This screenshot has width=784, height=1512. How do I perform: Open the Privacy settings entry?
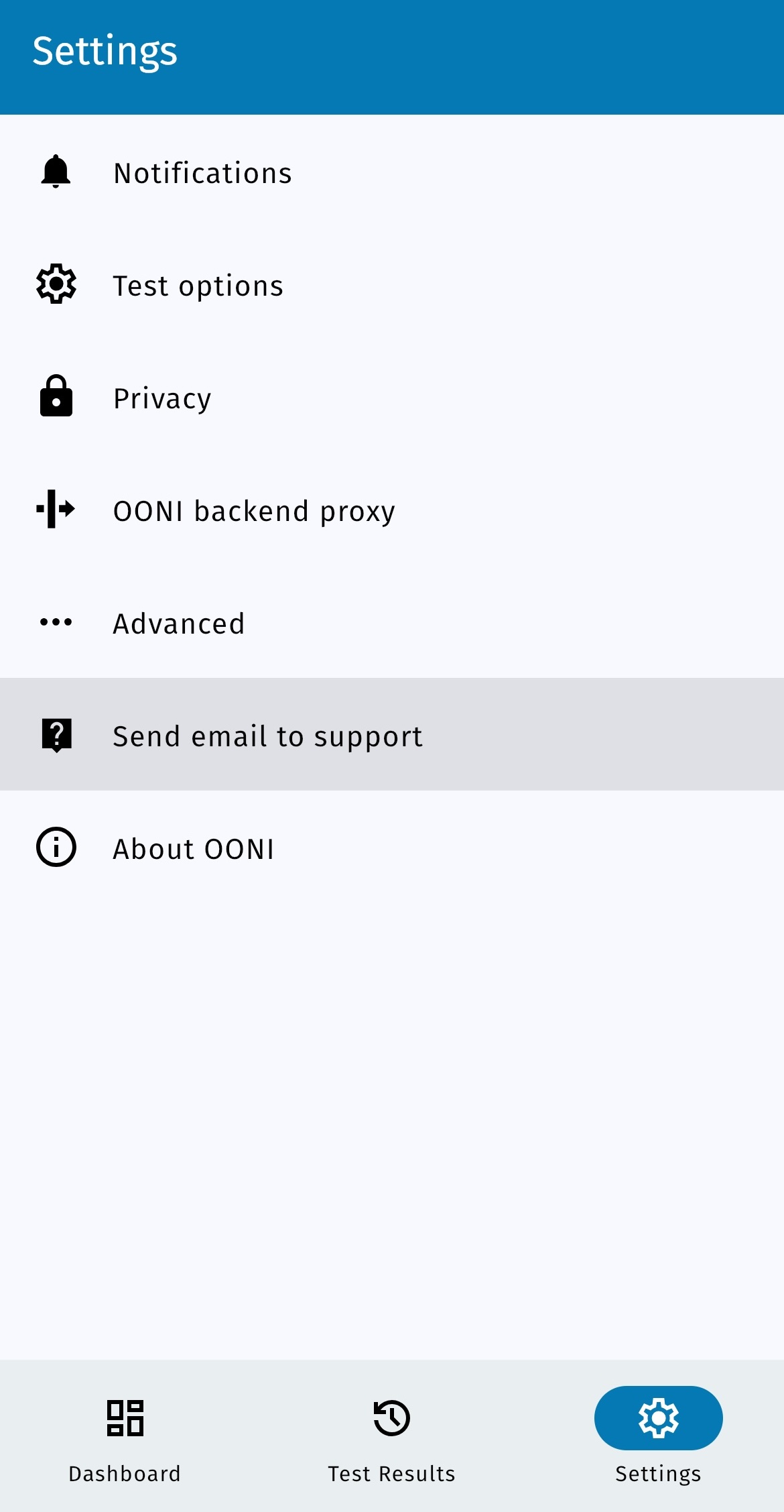[162, 398]
